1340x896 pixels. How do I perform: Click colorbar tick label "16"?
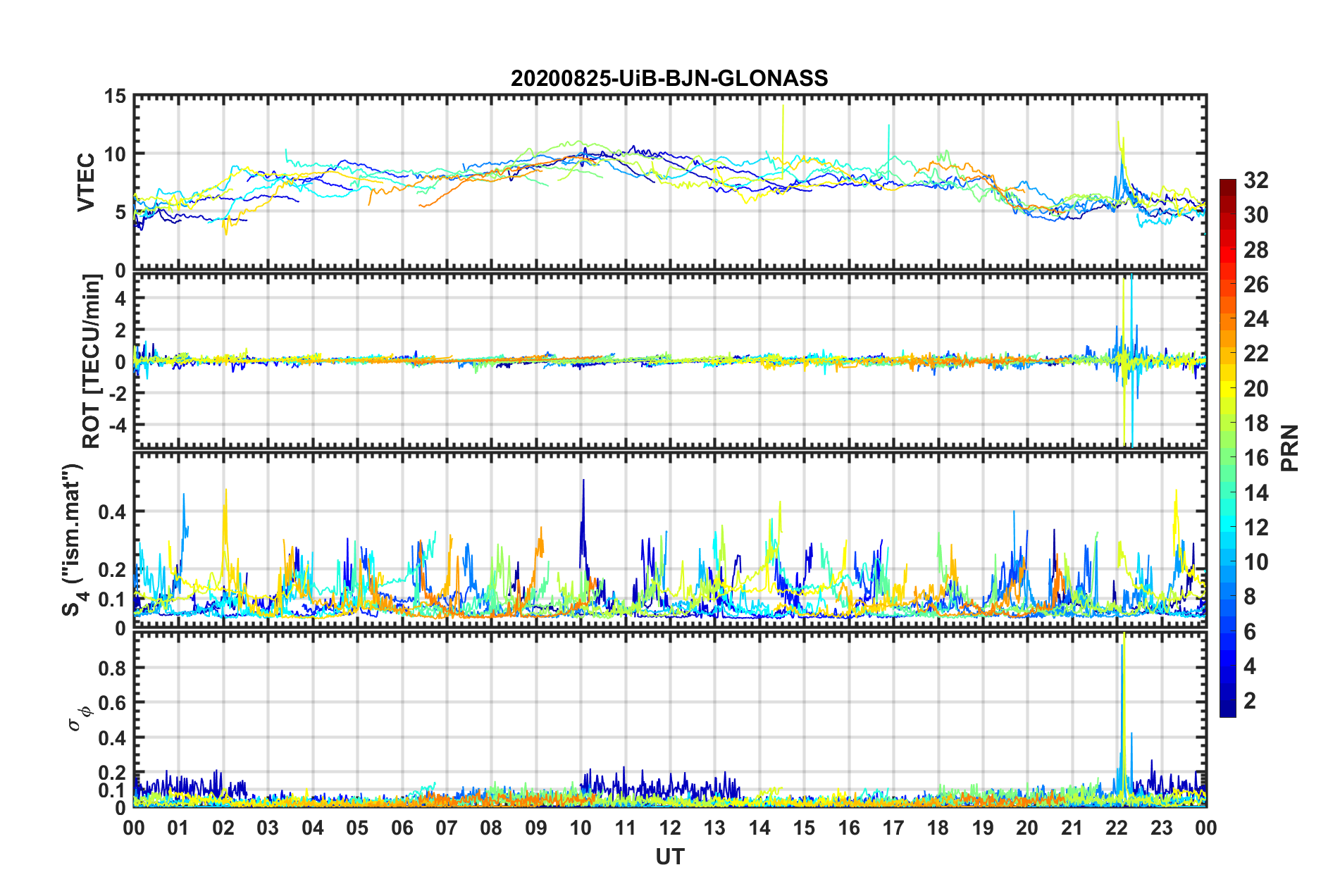(1255, 458)
